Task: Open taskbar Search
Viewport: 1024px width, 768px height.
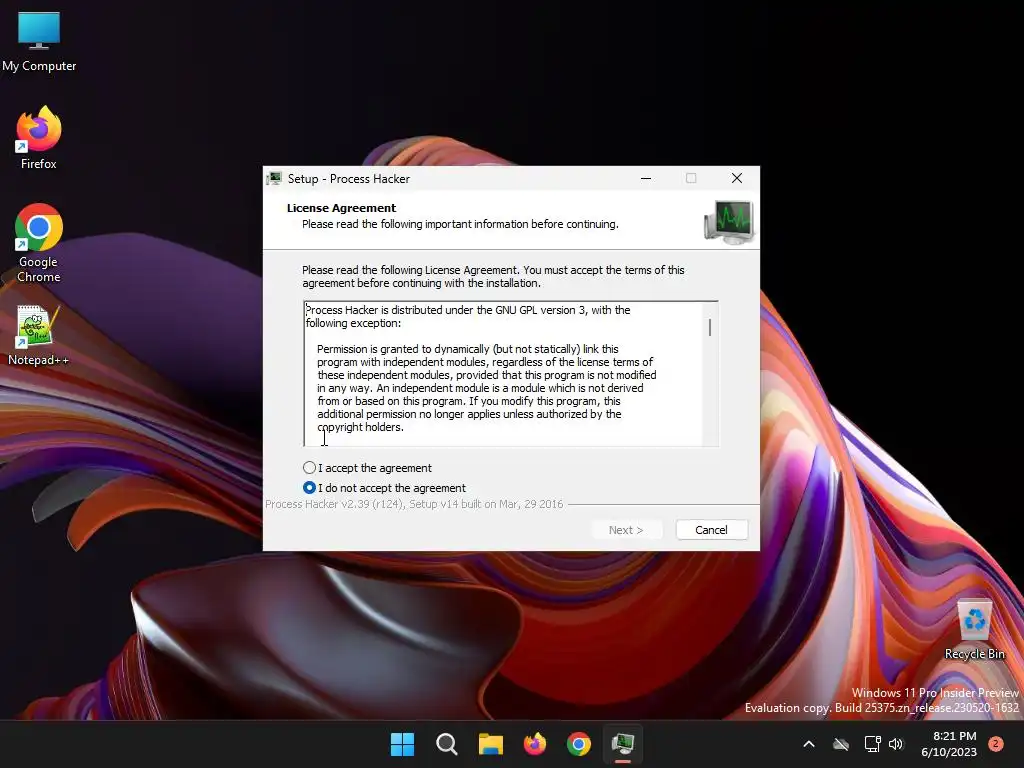Action: [x=447, y=744]
